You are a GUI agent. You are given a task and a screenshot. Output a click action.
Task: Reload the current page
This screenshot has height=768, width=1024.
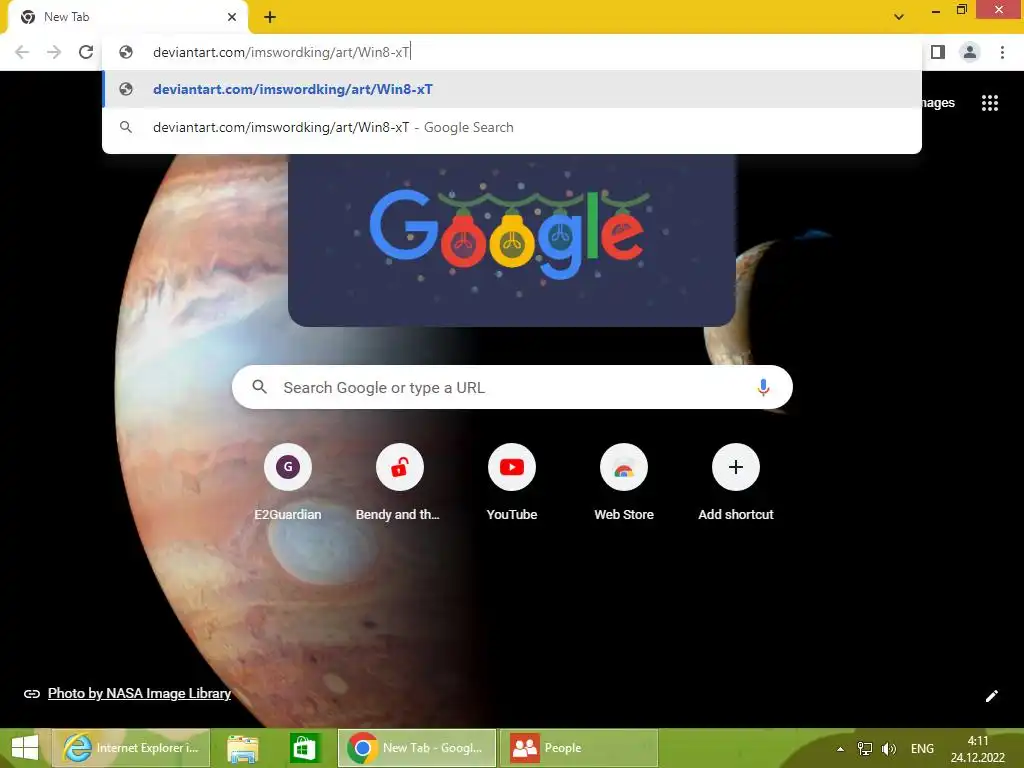[86, 52]
